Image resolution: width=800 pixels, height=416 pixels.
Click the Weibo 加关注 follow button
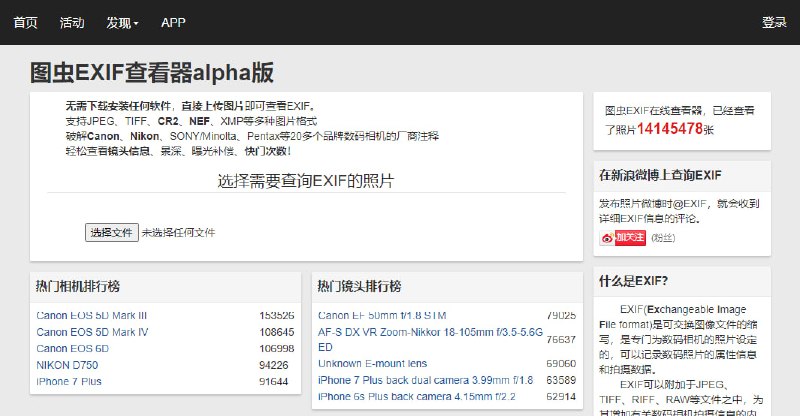tap(631, 238)
